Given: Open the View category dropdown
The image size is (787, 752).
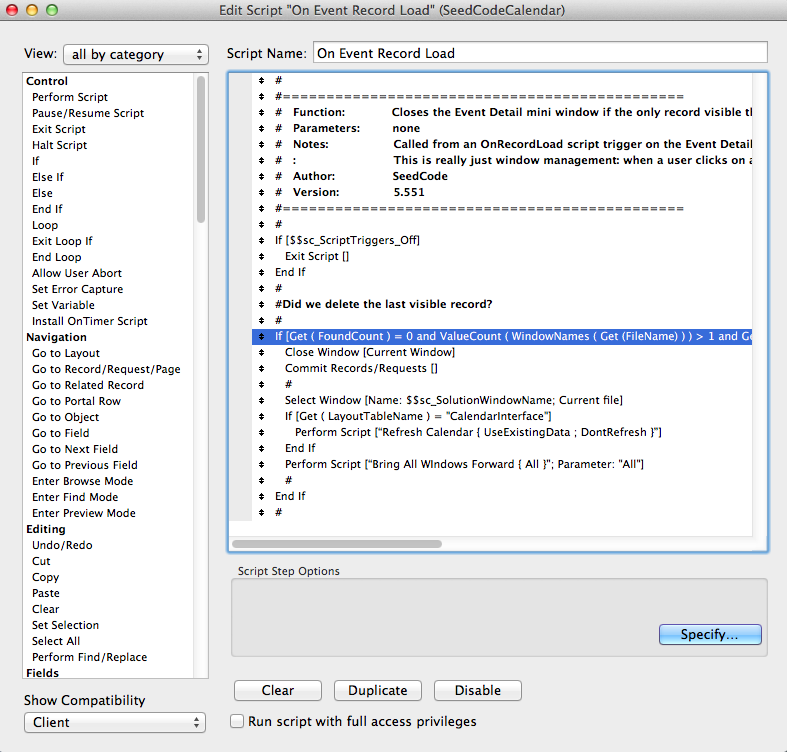Looking at the screenshot, I should pos(135,54).
